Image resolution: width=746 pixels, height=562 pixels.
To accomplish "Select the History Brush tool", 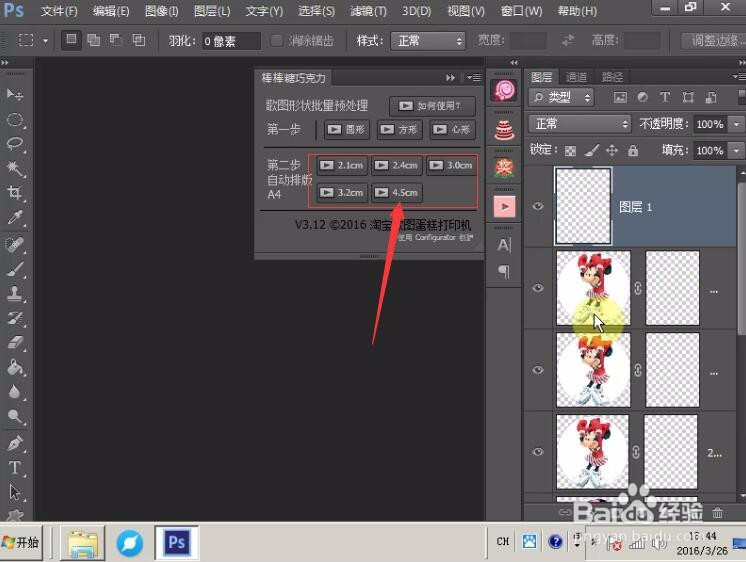I will tap(15, 318).
